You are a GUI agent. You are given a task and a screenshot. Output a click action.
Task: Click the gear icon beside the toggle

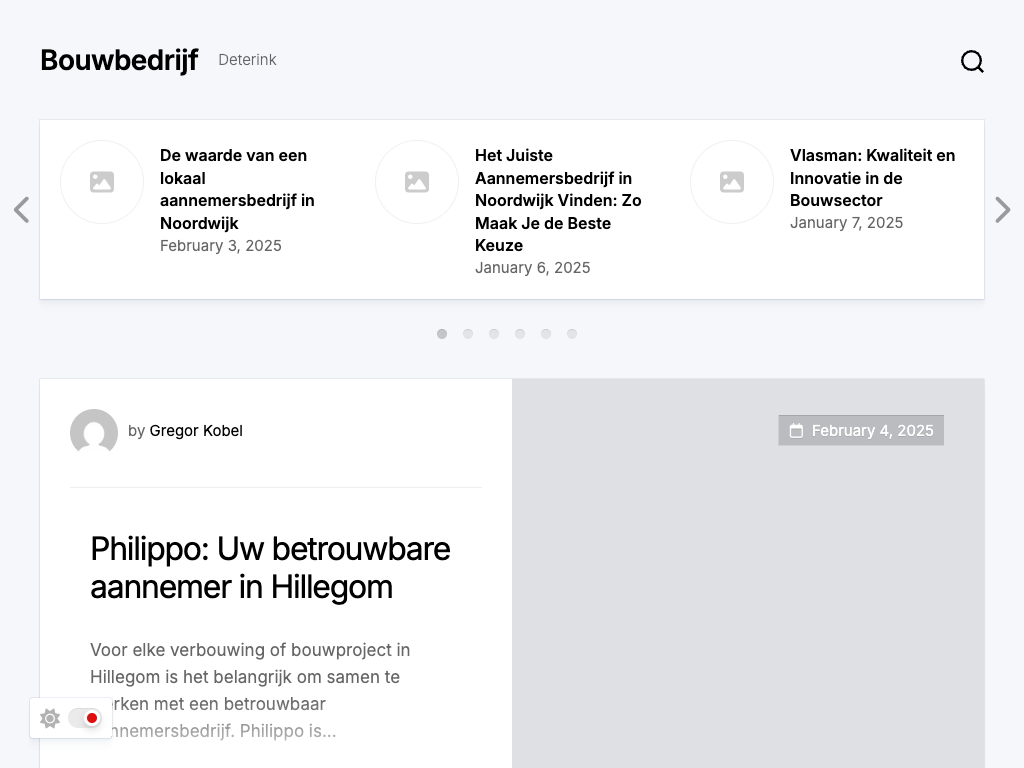[x=50, y=718]
